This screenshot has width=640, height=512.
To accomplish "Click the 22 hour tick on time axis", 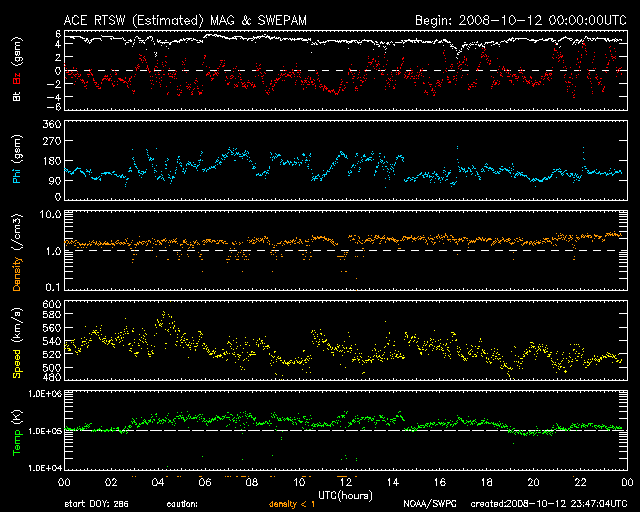I will coord(579,482).
